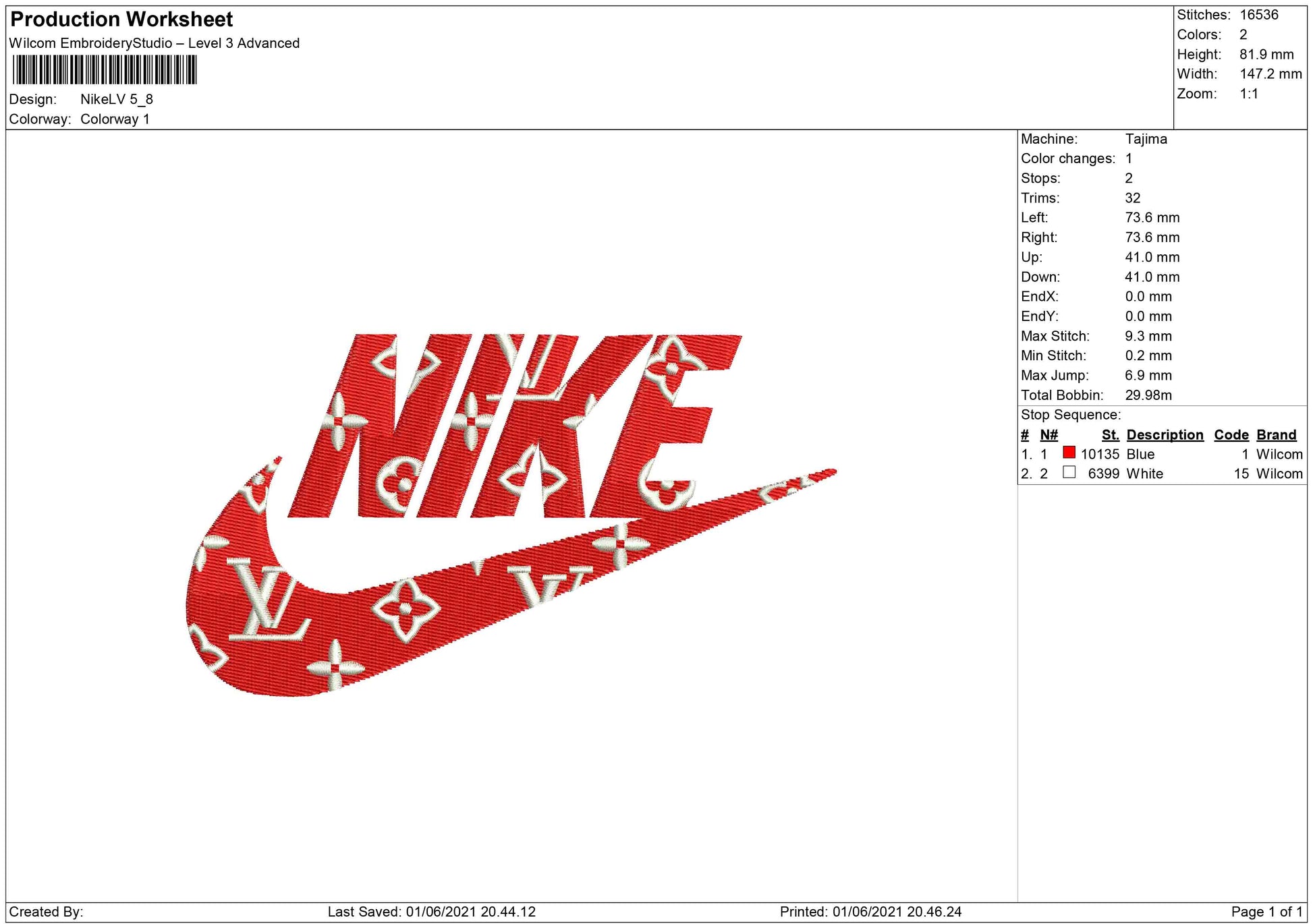
Task: Select the White thread row description
Action: click(x=1144, y=474)
